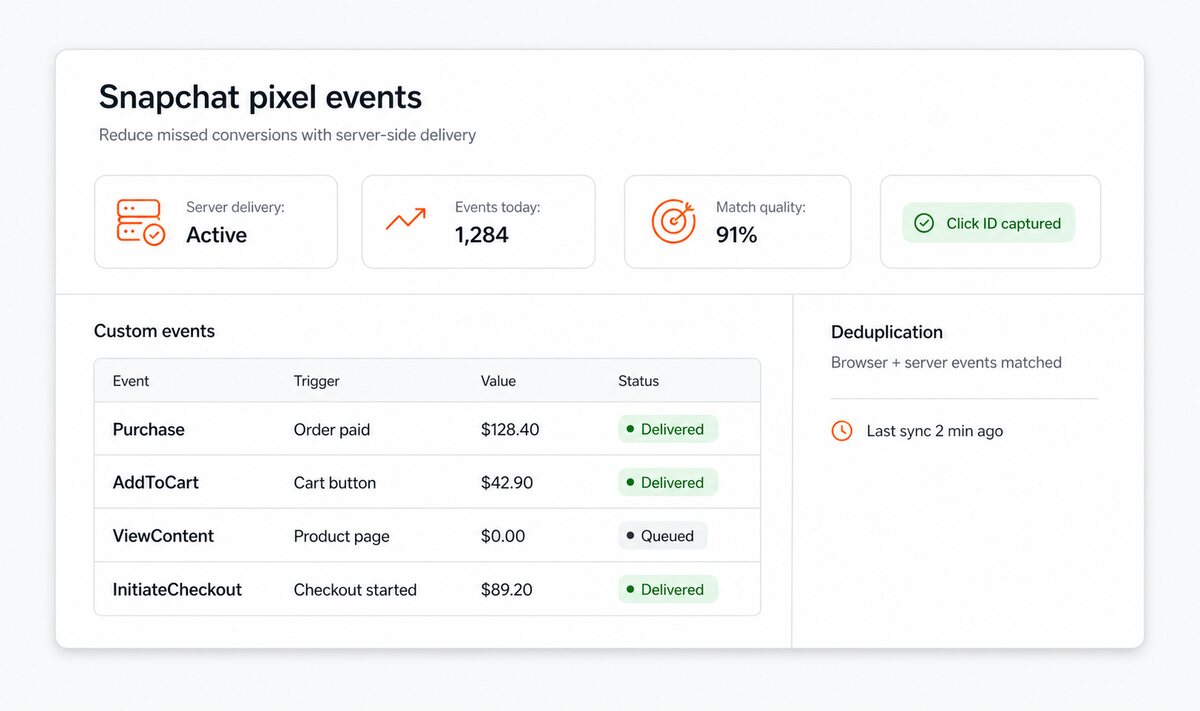This screenshot has width=1200, height=711.
Task: Click the checkmark icon in Click ID captured
Action: click(925, 223)
